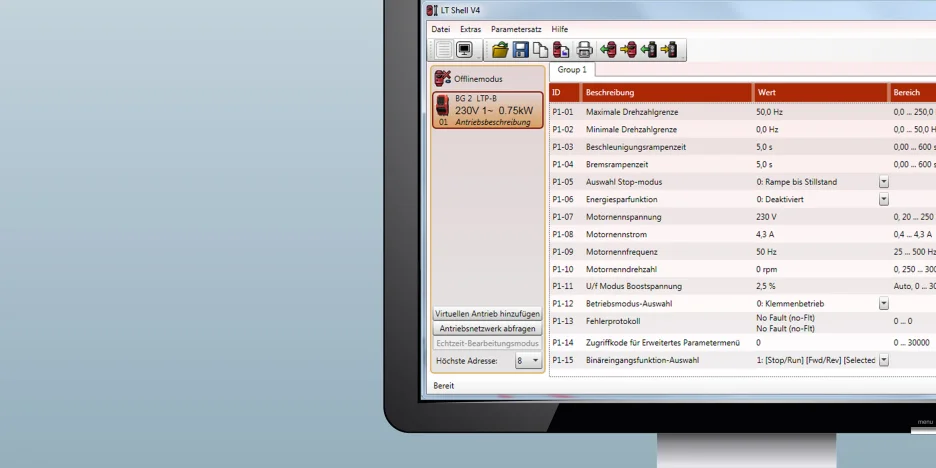Click the copy documents toolbar icon
Image resolution: width=936 pixels, height=468 pixels.
coord(540,50)
